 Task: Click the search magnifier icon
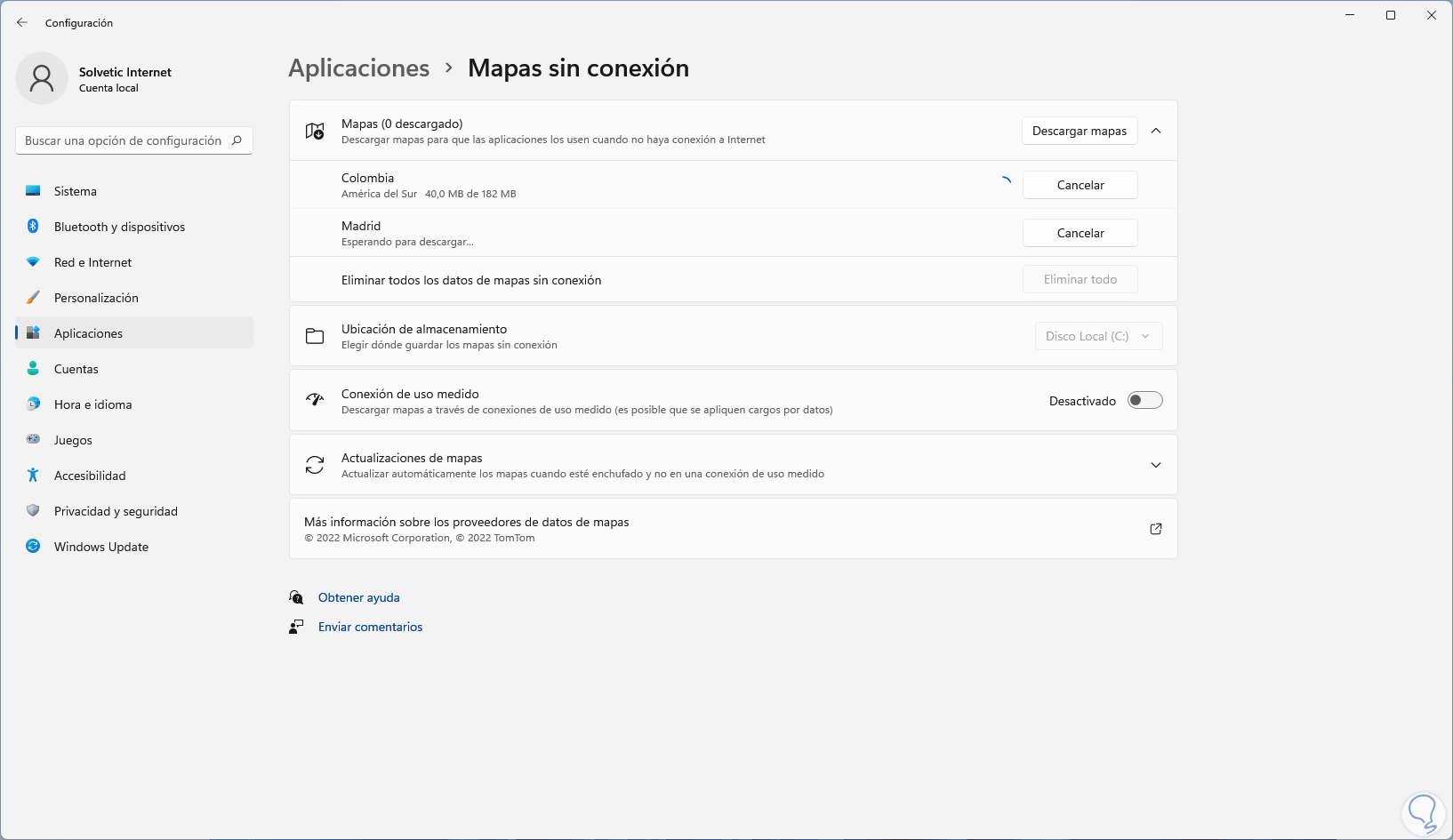coord(237,140)
